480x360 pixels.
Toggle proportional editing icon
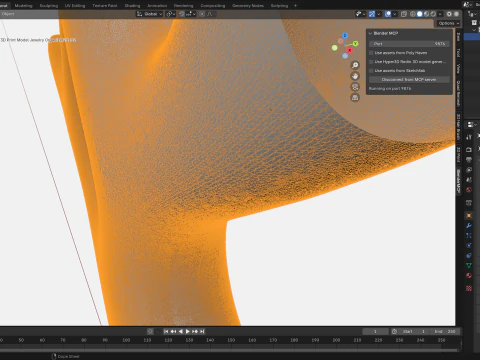[x=202, y=14]
